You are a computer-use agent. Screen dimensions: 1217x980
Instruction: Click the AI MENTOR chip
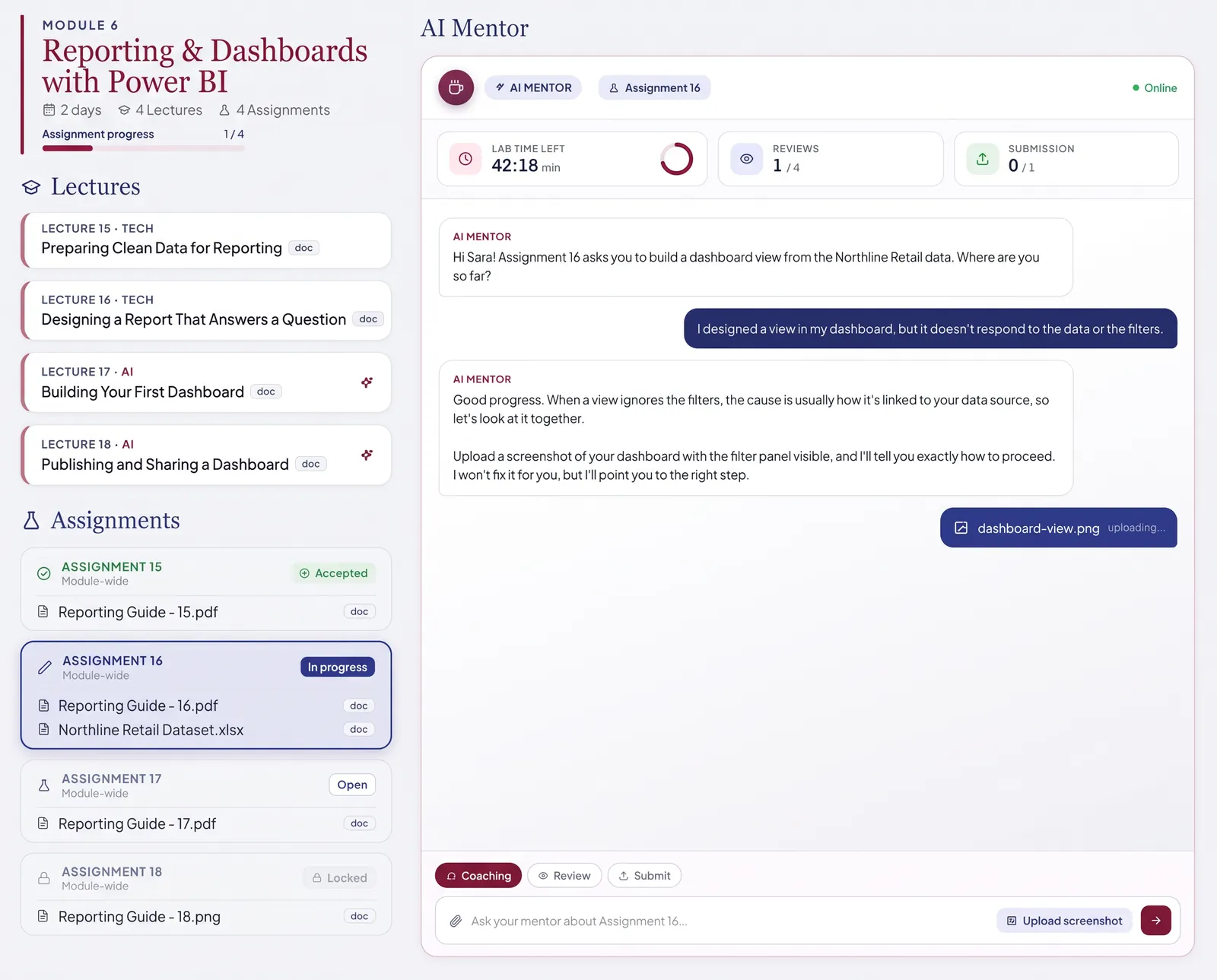(533, 88)
